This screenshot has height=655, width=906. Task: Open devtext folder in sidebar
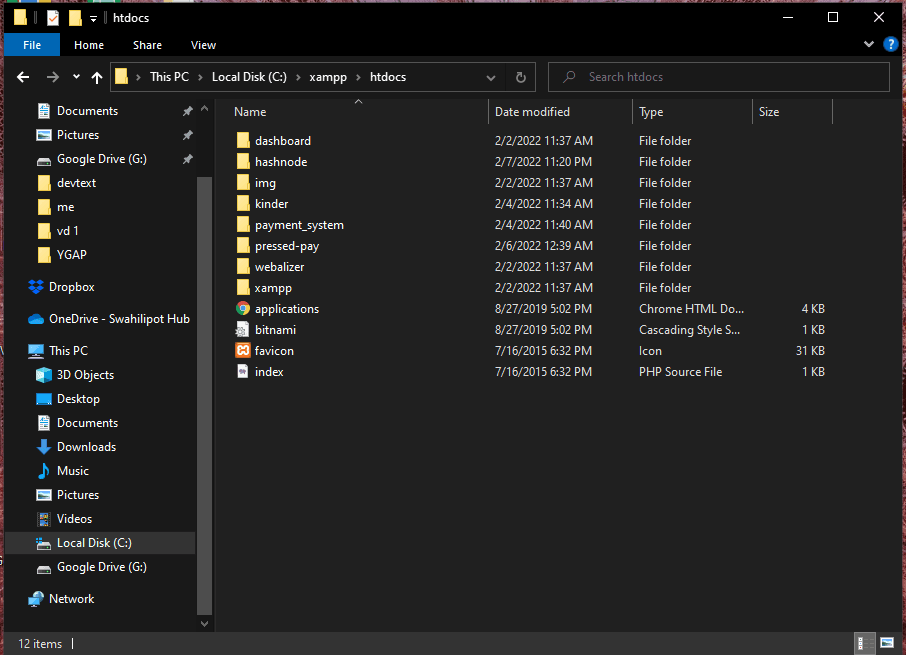[76, 183]
